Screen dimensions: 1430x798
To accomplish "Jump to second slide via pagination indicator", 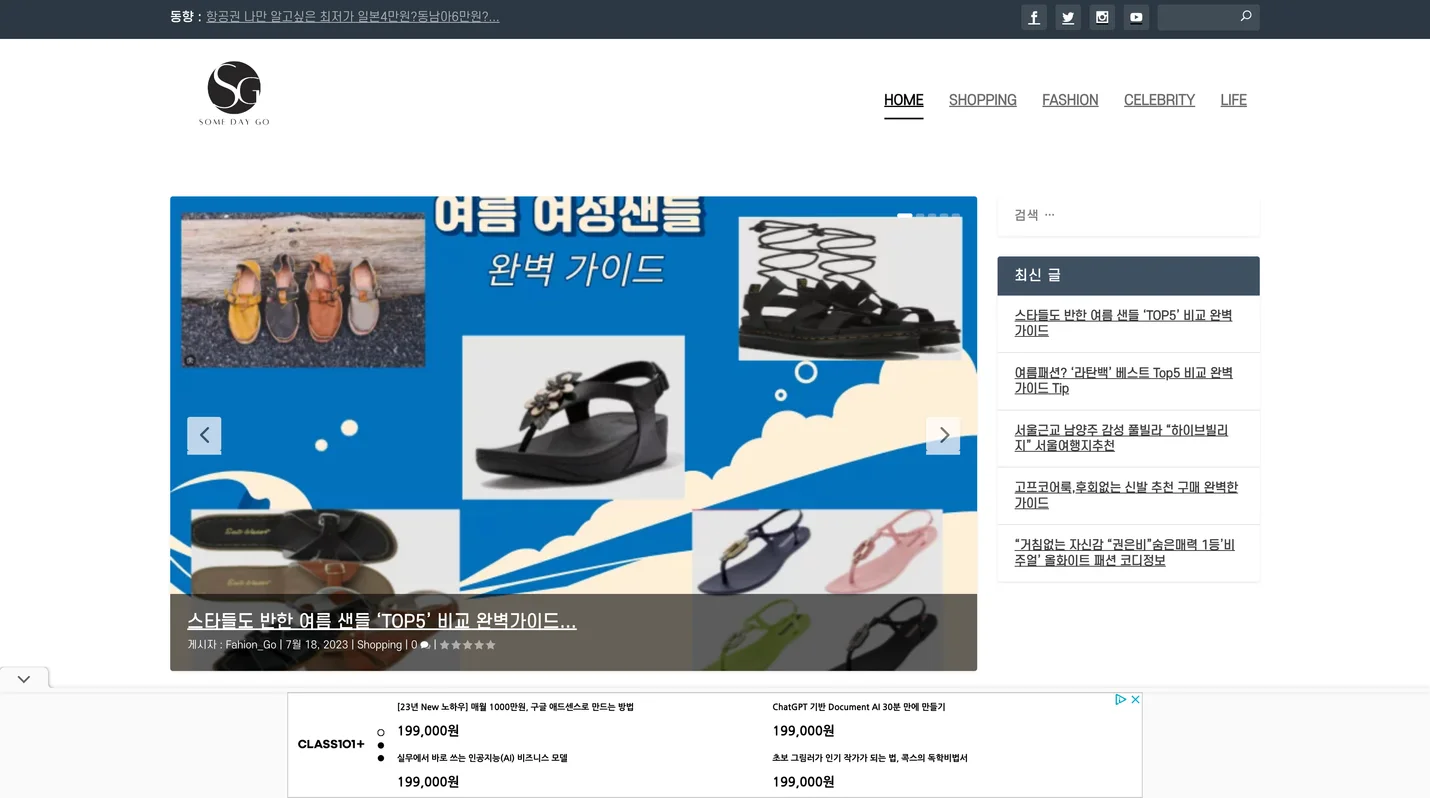I will coord(920,215).
